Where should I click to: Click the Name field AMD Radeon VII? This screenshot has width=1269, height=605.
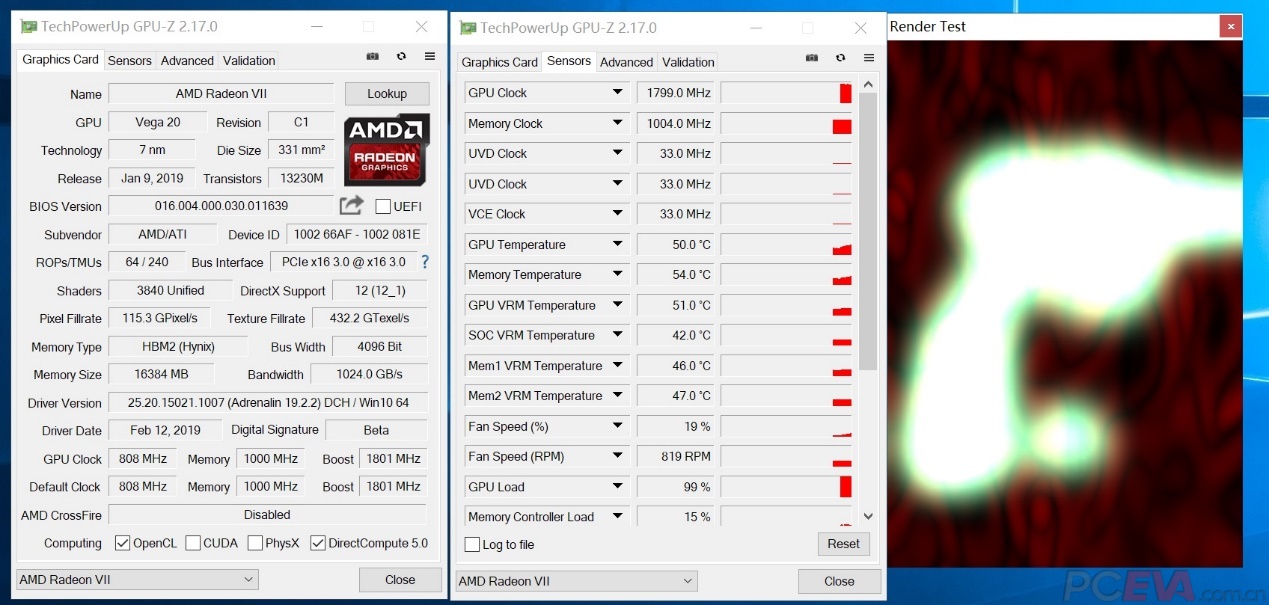[221, 94]
